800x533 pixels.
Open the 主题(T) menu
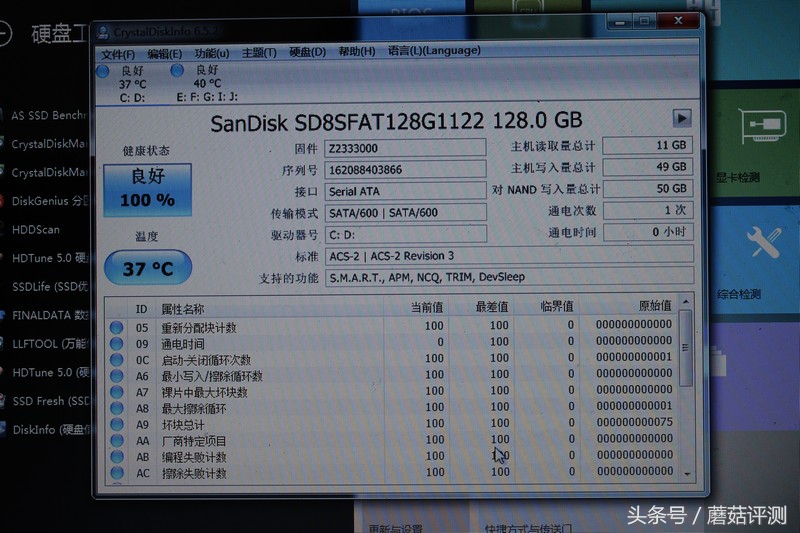pos(259,53)
